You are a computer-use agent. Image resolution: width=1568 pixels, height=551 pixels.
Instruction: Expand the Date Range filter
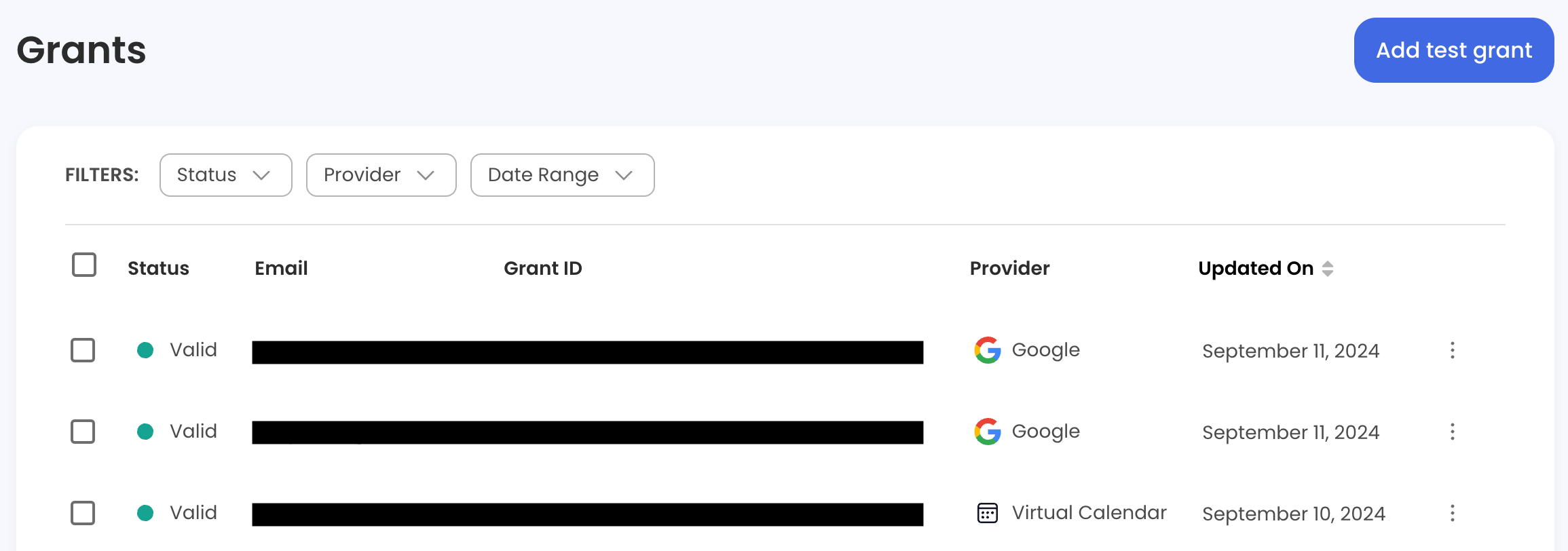coord(562,174)
